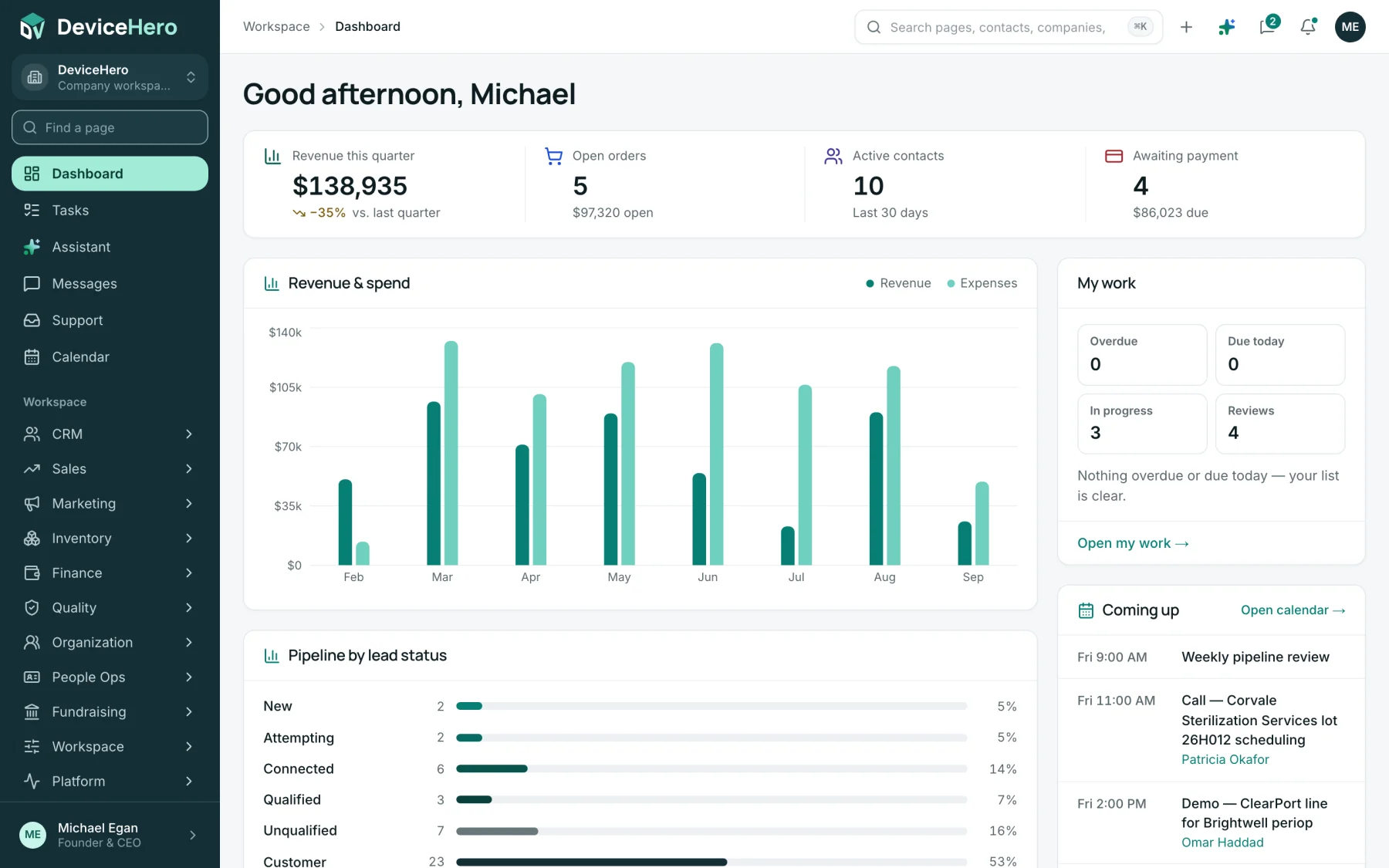1389x868 pixels.
Task: Expand the Platform section chevron
Action: click(189, 781)
